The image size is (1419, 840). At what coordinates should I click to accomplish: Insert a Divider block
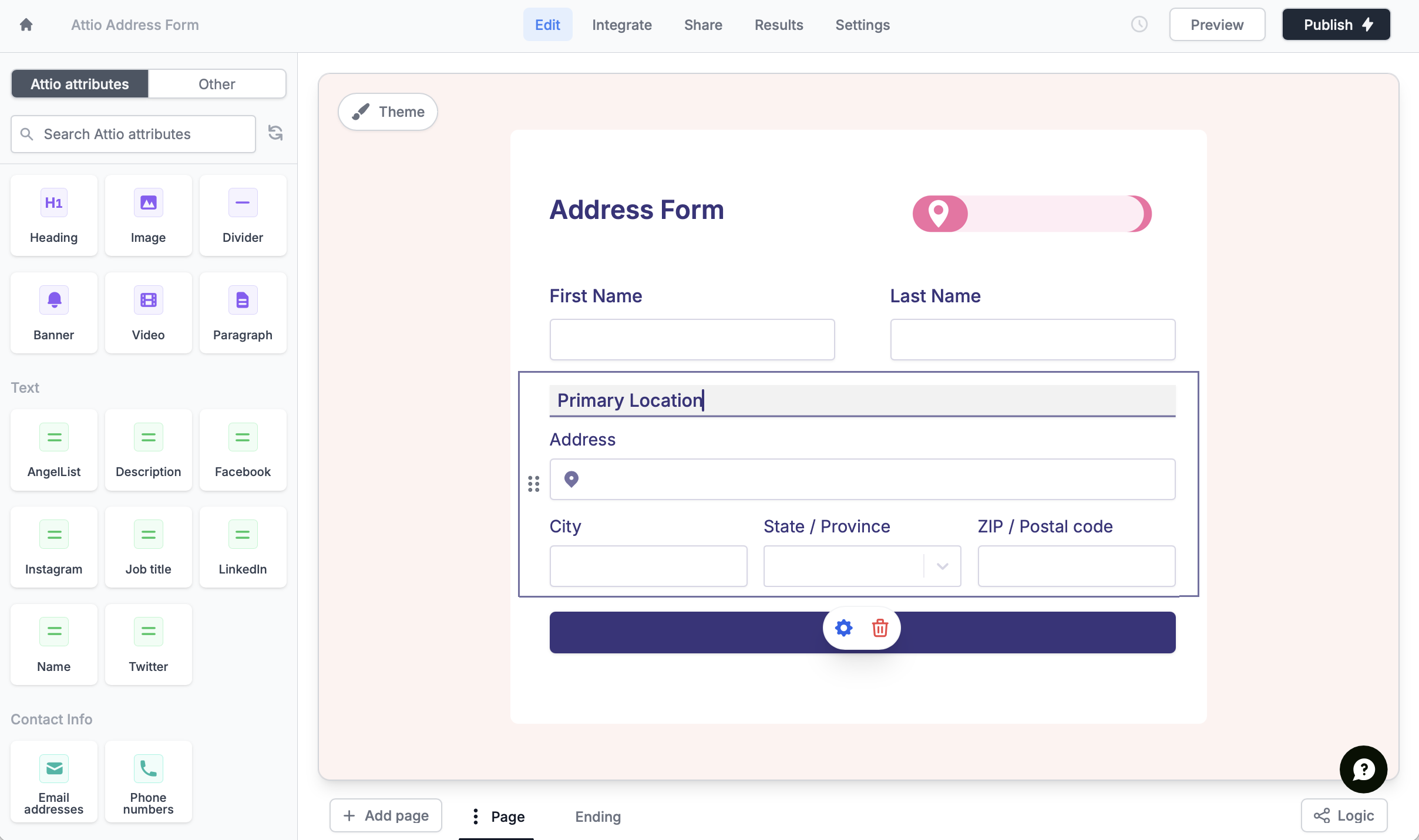coord(243,215)
